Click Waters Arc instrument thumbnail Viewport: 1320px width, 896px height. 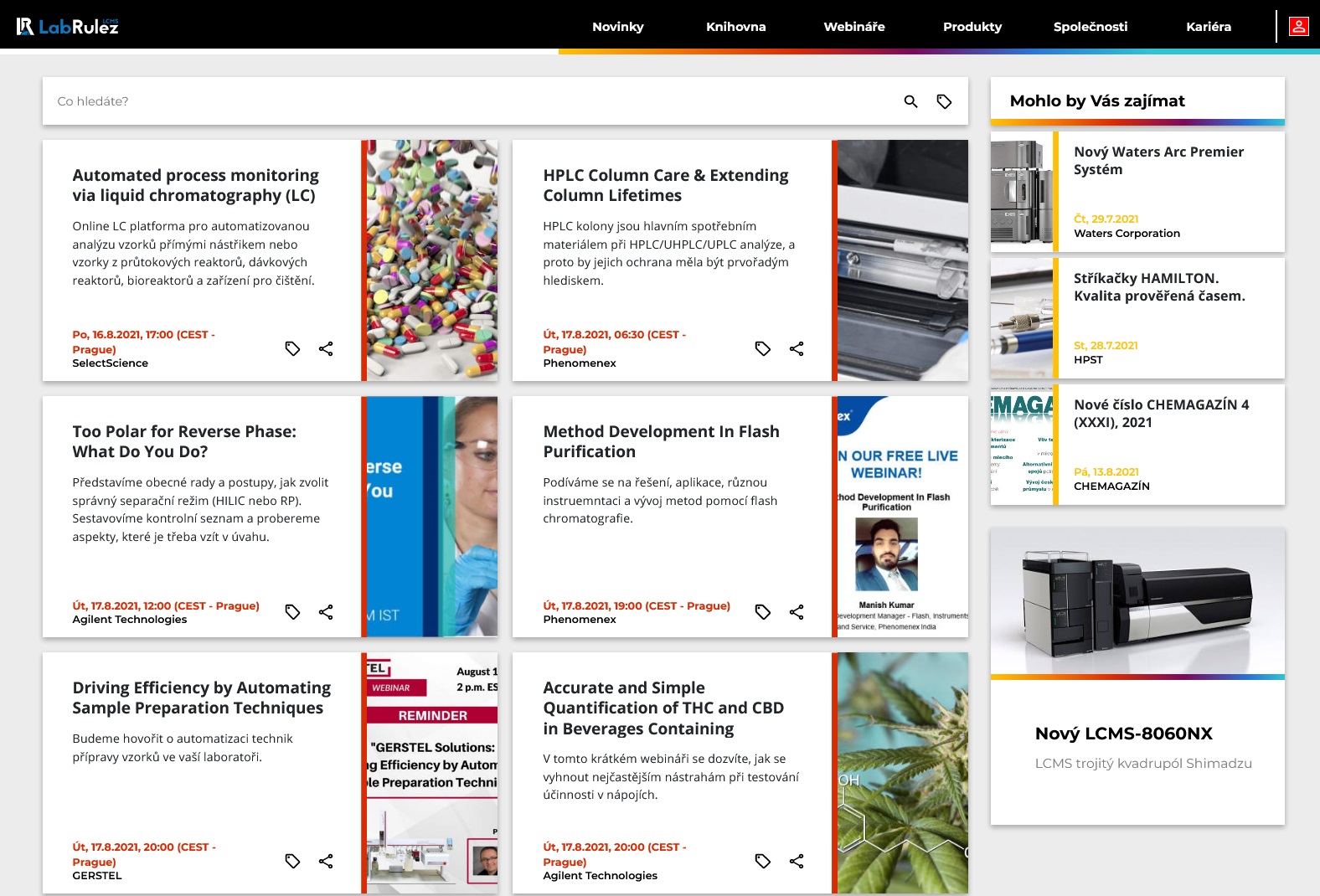point(1021,192)
